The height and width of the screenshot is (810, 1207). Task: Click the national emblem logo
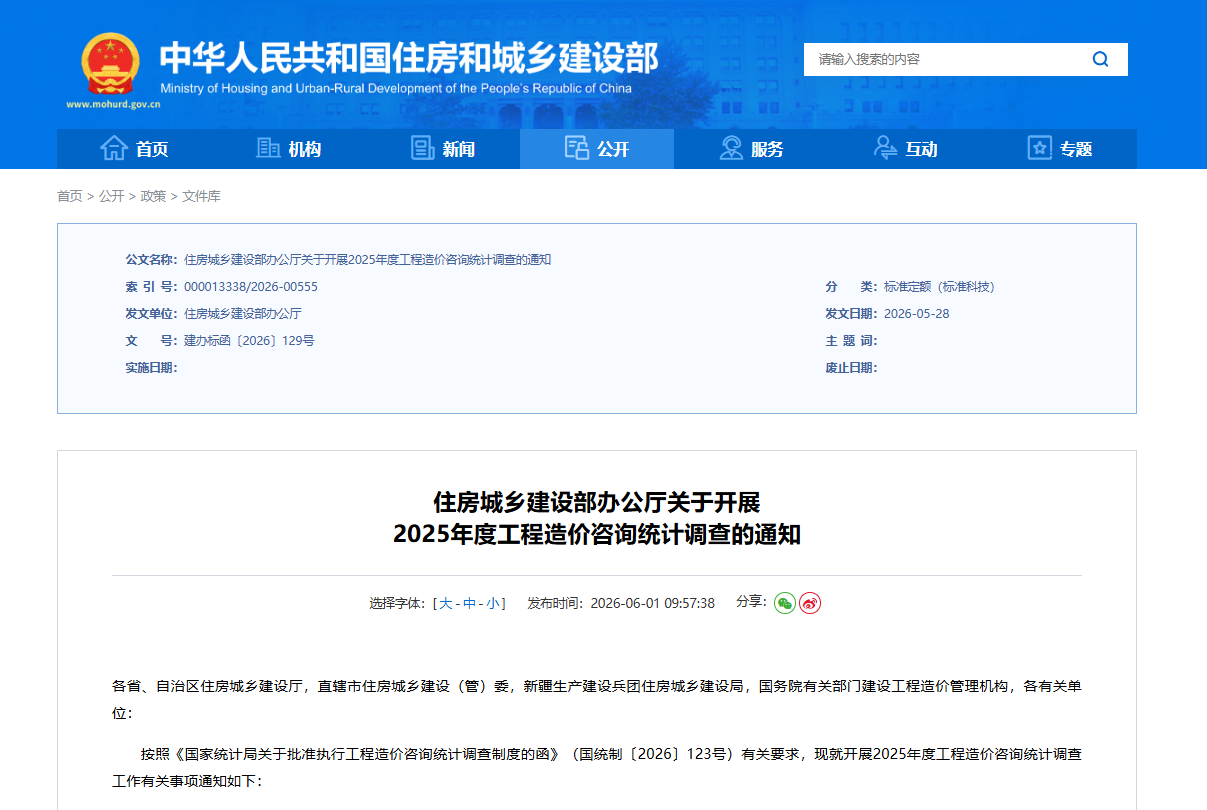pyautogui.click(x=111, y=63)
